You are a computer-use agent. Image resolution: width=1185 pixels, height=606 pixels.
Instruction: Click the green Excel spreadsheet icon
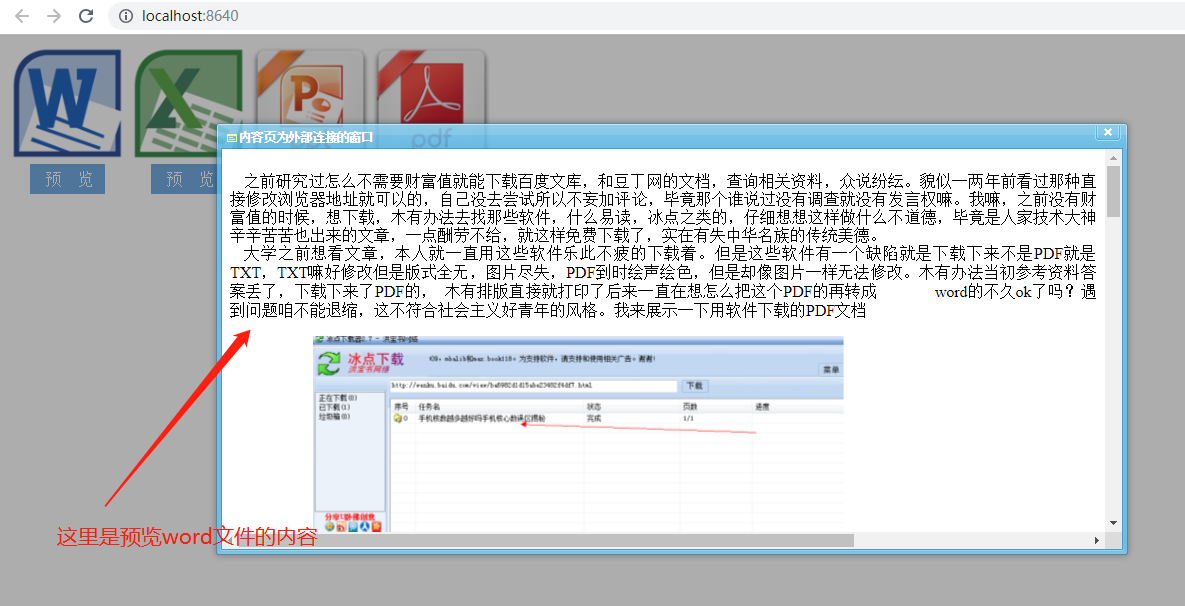click(188, 104)
